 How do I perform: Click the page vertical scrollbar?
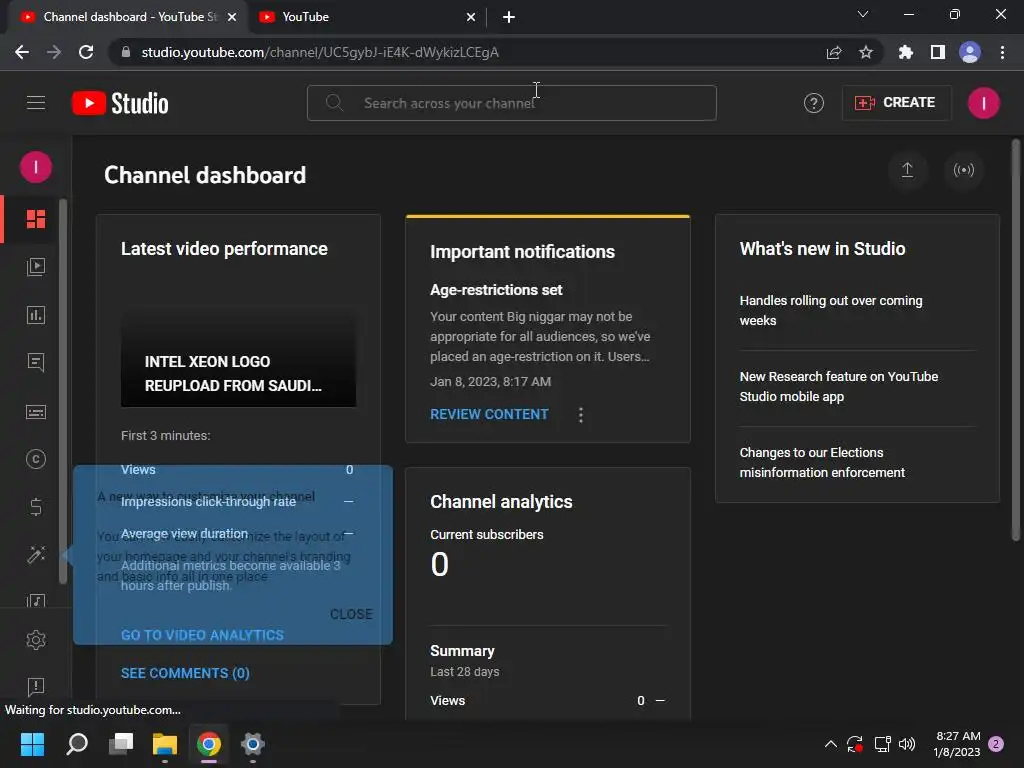pyautogui.click(x=1016, y=340)
